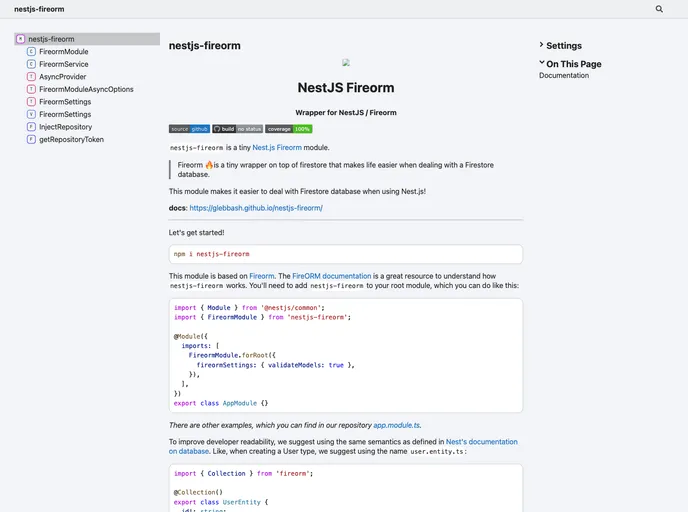The image size is (688, 512).
Task: Click the getRepositoryToken function icon
Action: pos(31,140)
